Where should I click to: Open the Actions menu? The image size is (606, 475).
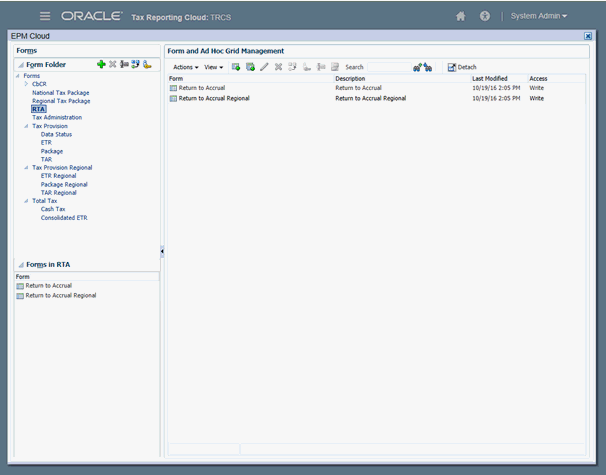(x=186, y=67)
